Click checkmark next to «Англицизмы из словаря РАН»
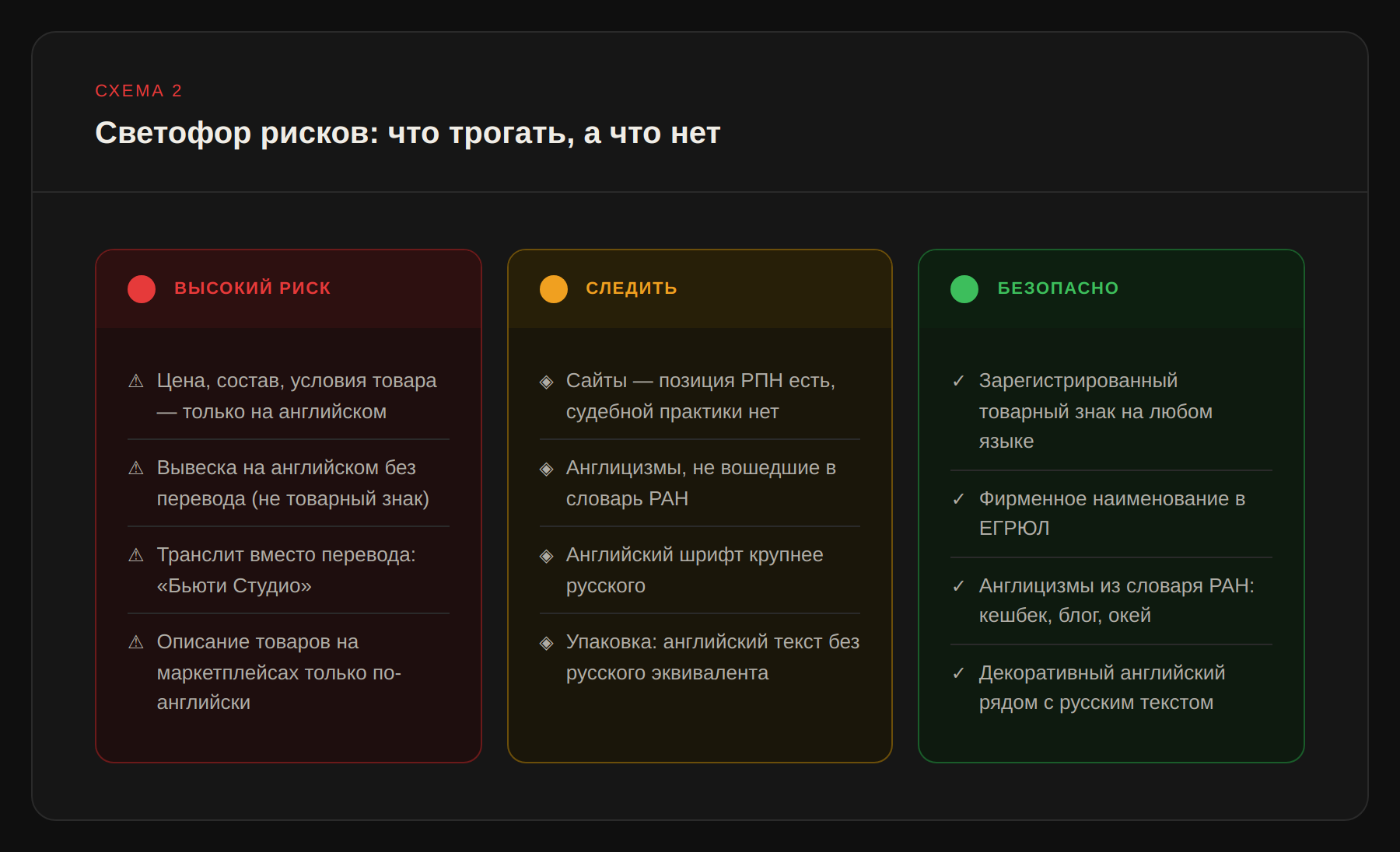 [958, 586]
